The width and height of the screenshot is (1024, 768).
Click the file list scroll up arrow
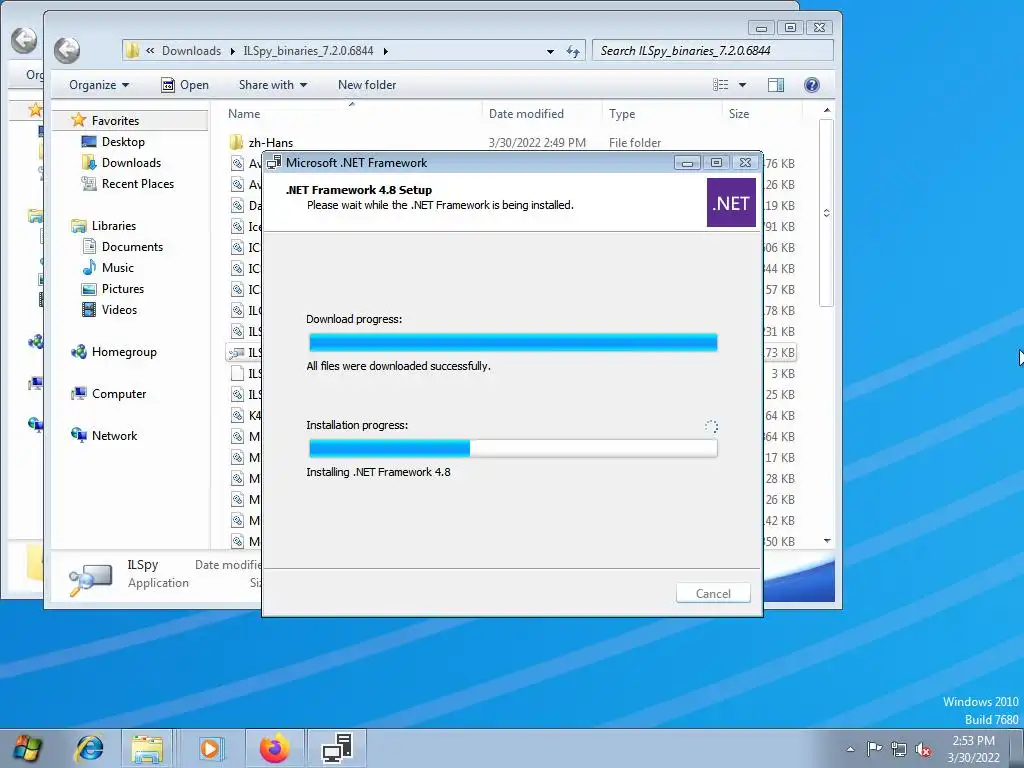tap(827, 110)
